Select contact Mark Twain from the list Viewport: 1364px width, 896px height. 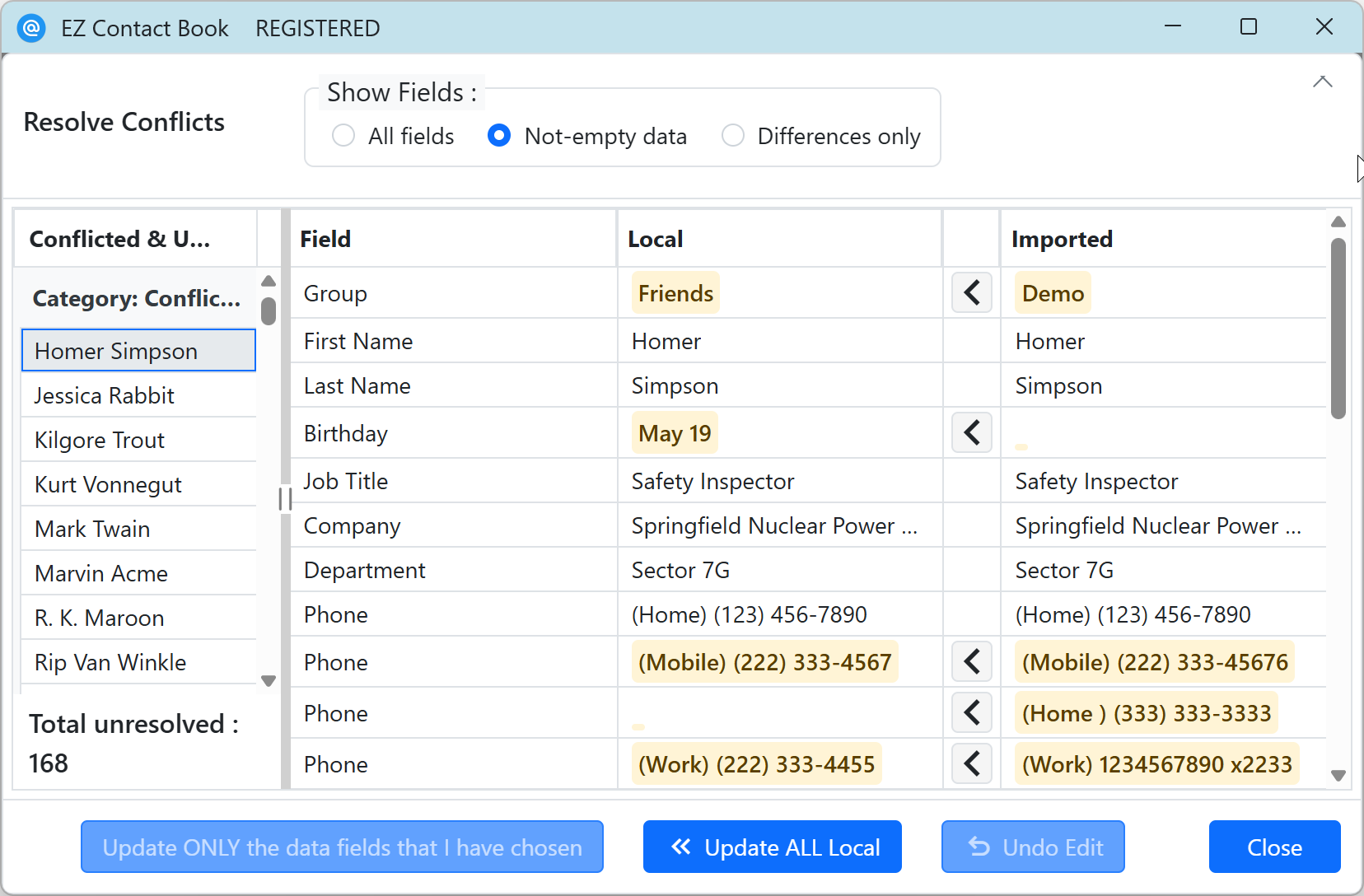point(91,529)
